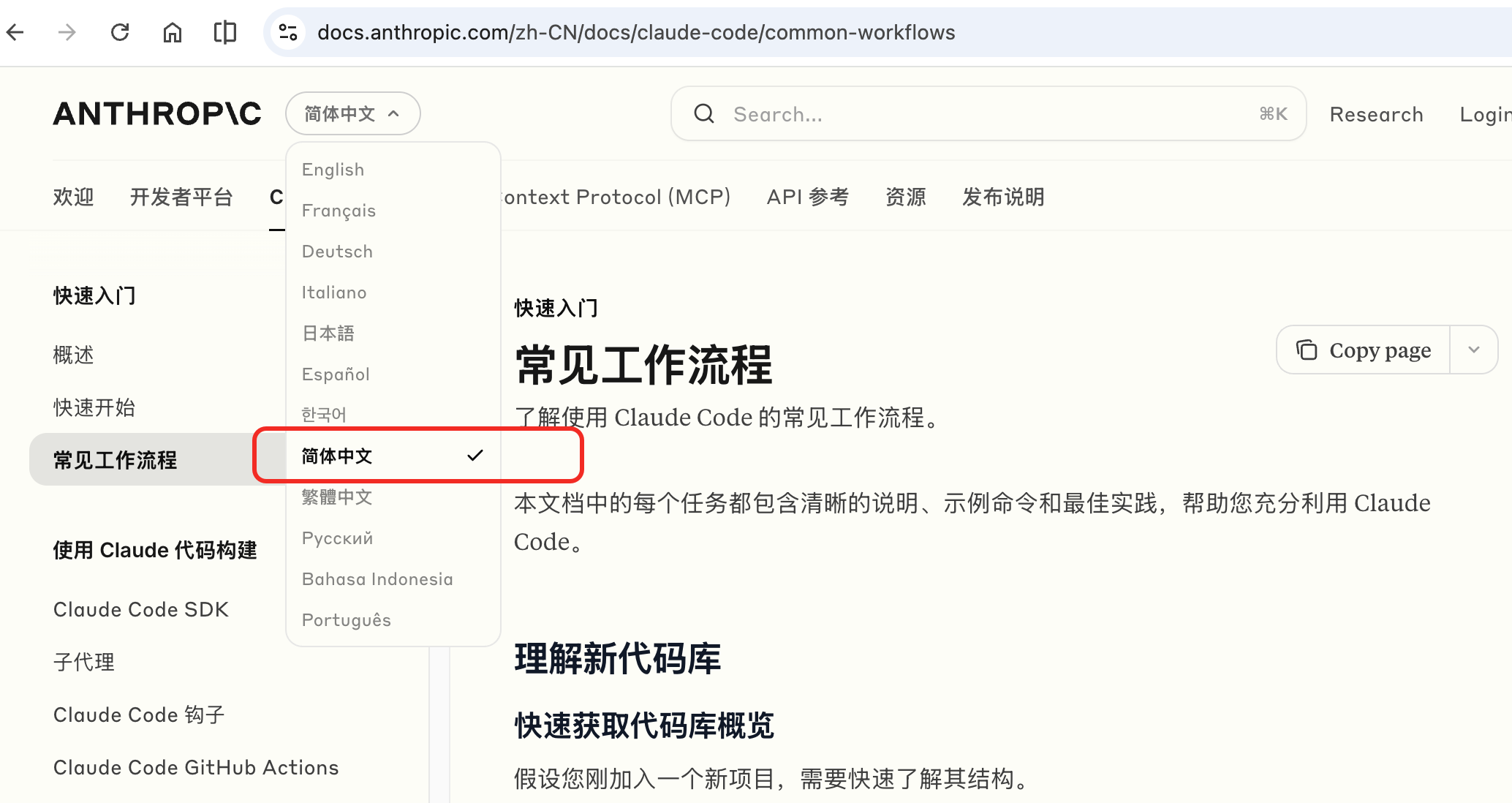1512x803 pixels.
Task: Expand the Copy page options chevron
Action: pos(1474,350)
